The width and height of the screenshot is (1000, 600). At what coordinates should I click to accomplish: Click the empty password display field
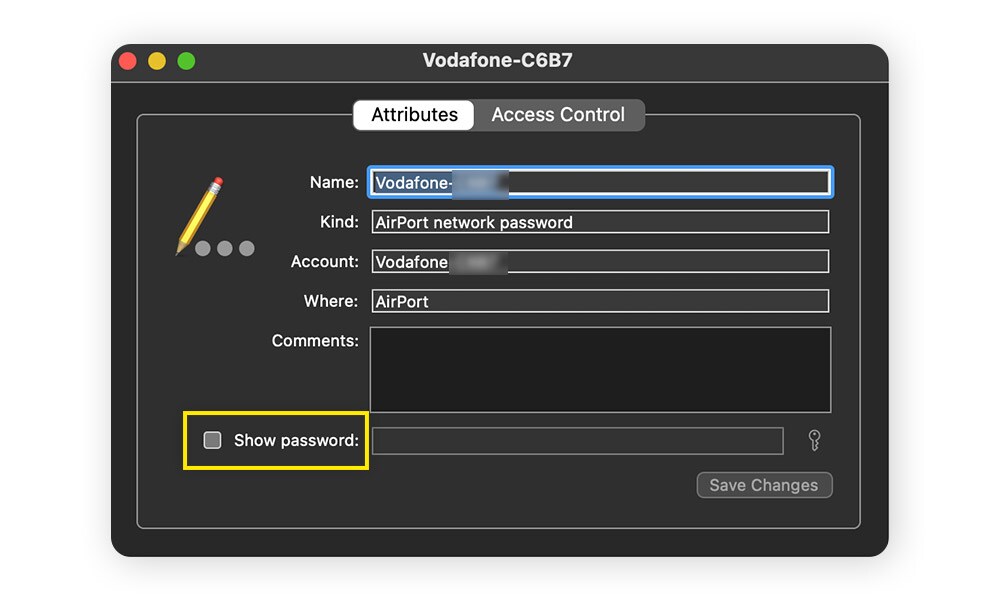click(x=578, y=441)
